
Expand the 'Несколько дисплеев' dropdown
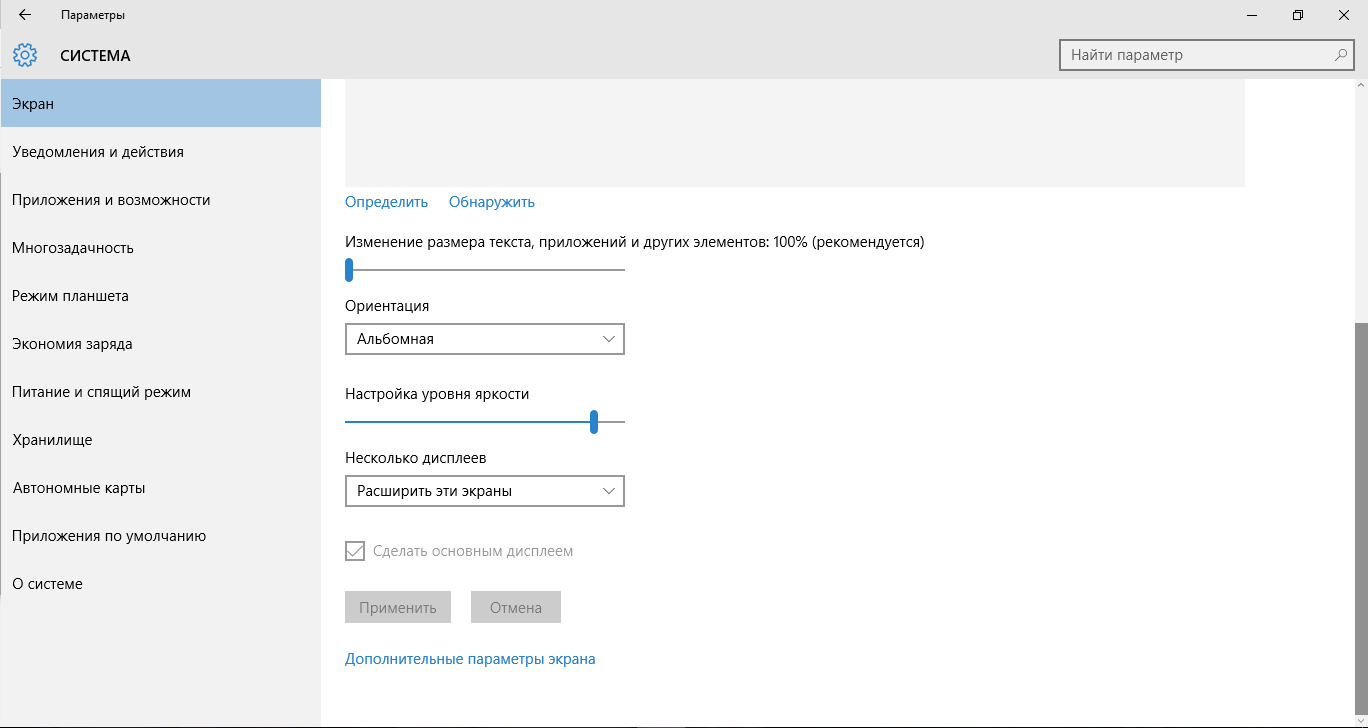[484, 491]
